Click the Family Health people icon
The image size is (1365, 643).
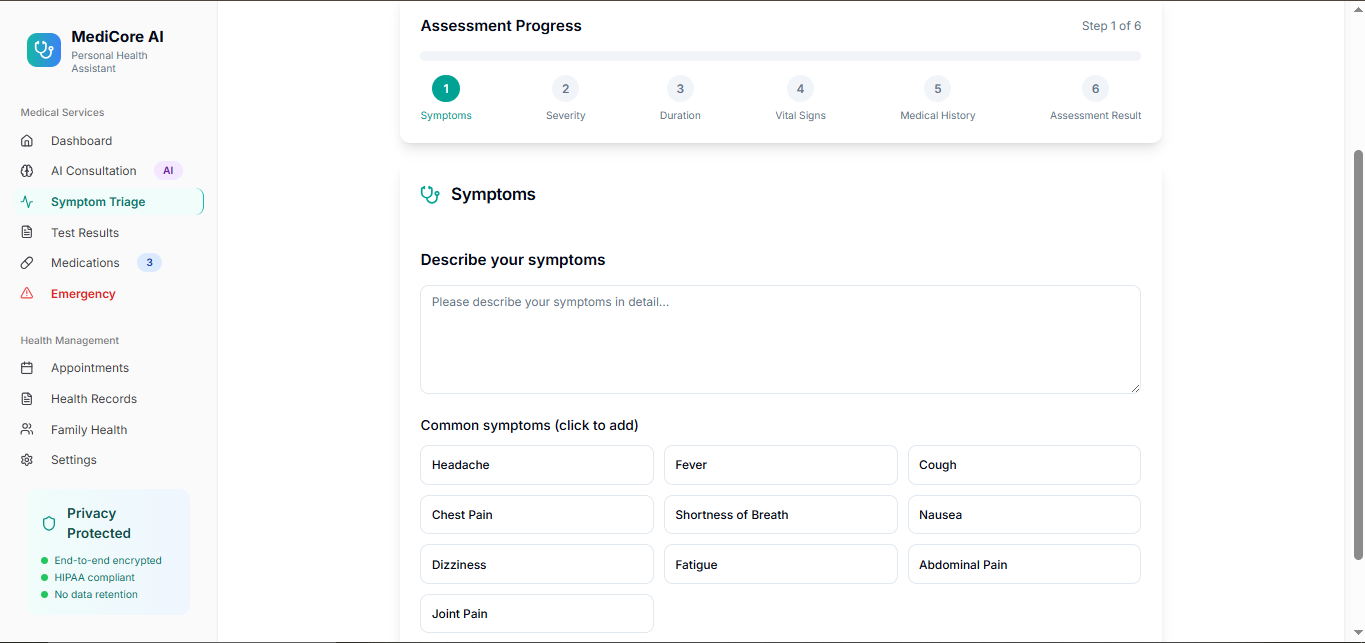tap(27, 430)
